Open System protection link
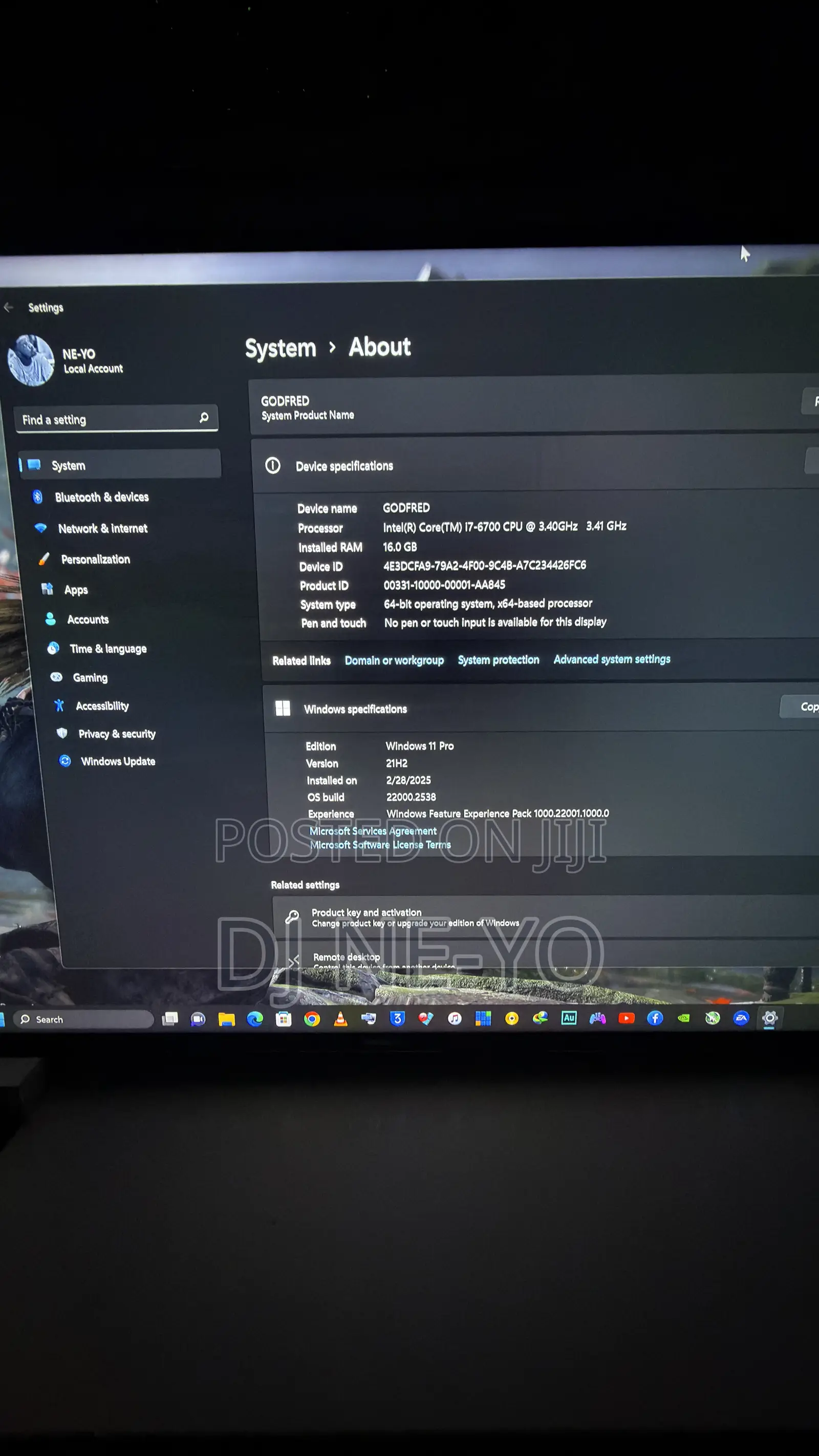 pos(498,659)
